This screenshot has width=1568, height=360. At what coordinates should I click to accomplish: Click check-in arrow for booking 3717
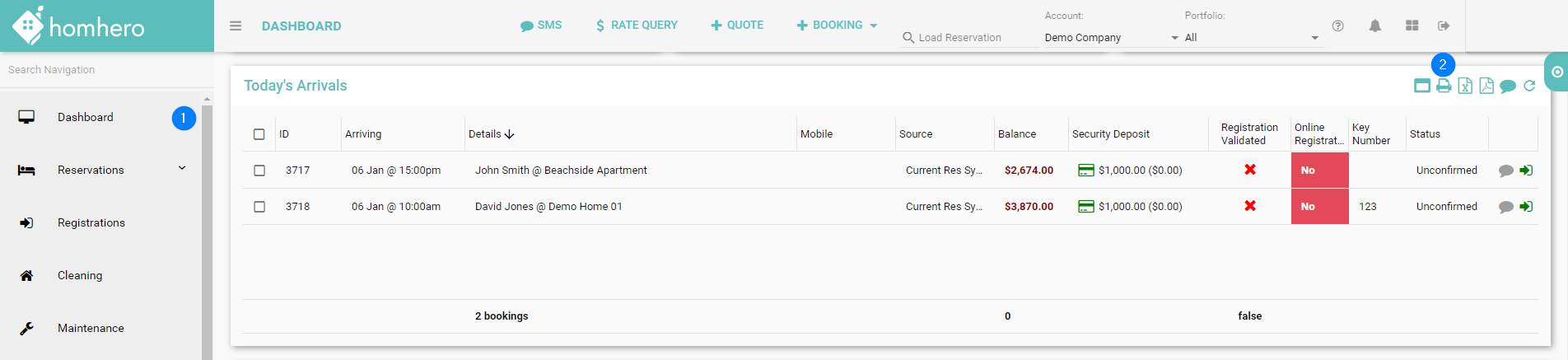pyautogui.click(x=1526, y=171)
